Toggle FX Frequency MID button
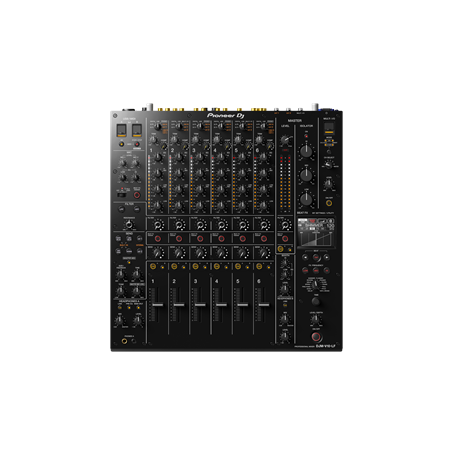The image size is (455, 455). pos(316,270)
